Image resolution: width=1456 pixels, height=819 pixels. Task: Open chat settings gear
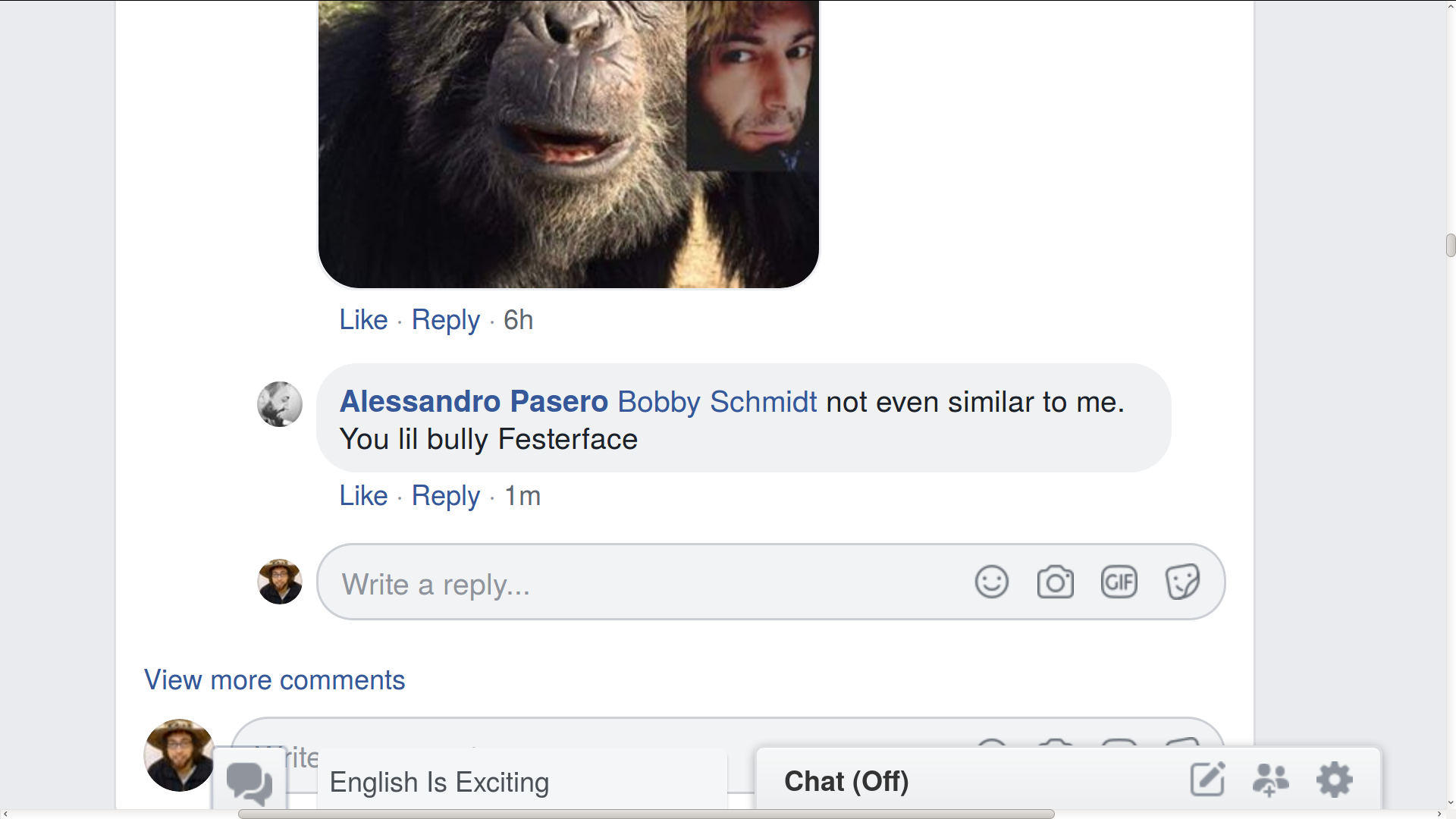coord(1335,780)
